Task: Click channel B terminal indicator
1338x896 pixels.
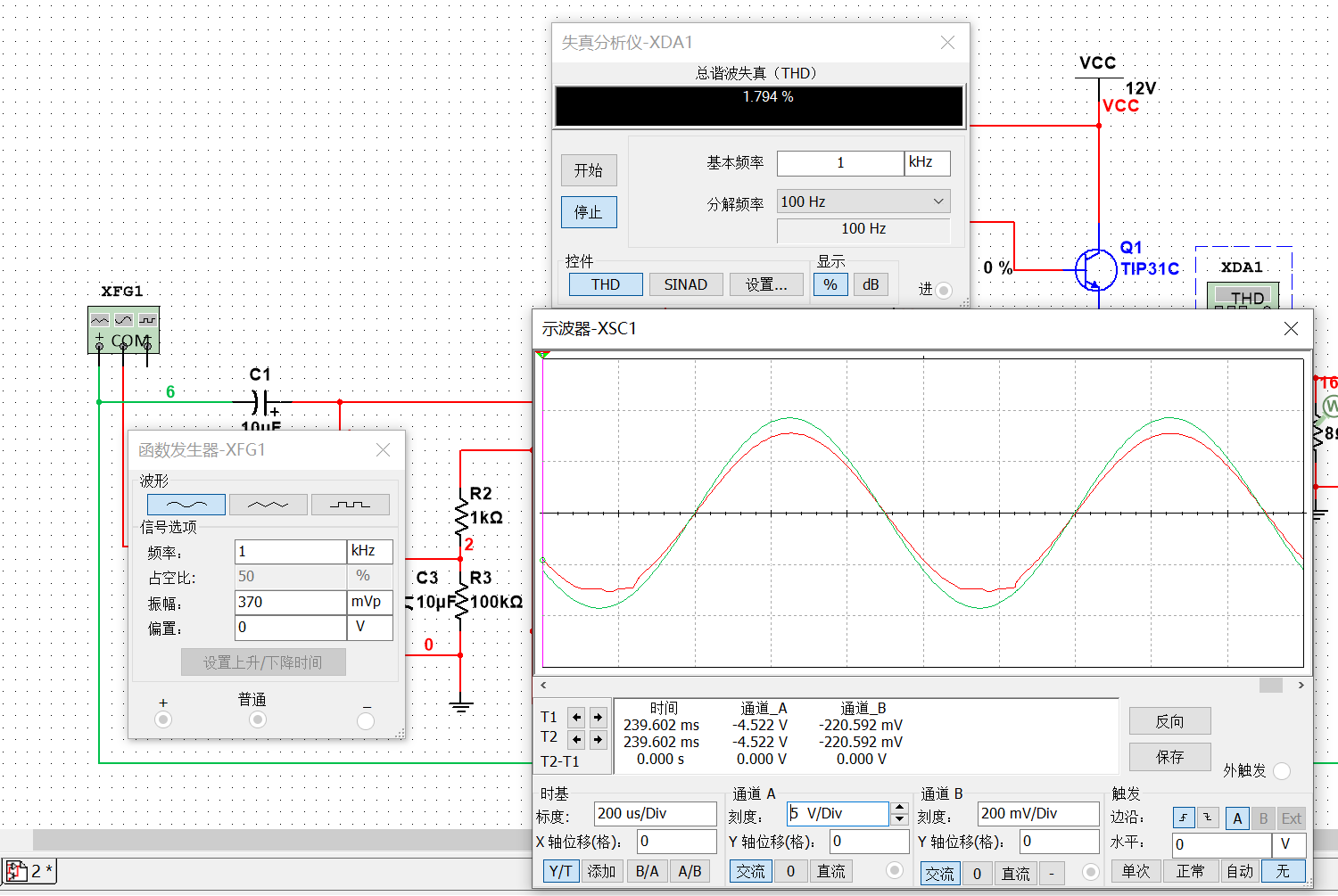Action: click(x=1090, y=872)
